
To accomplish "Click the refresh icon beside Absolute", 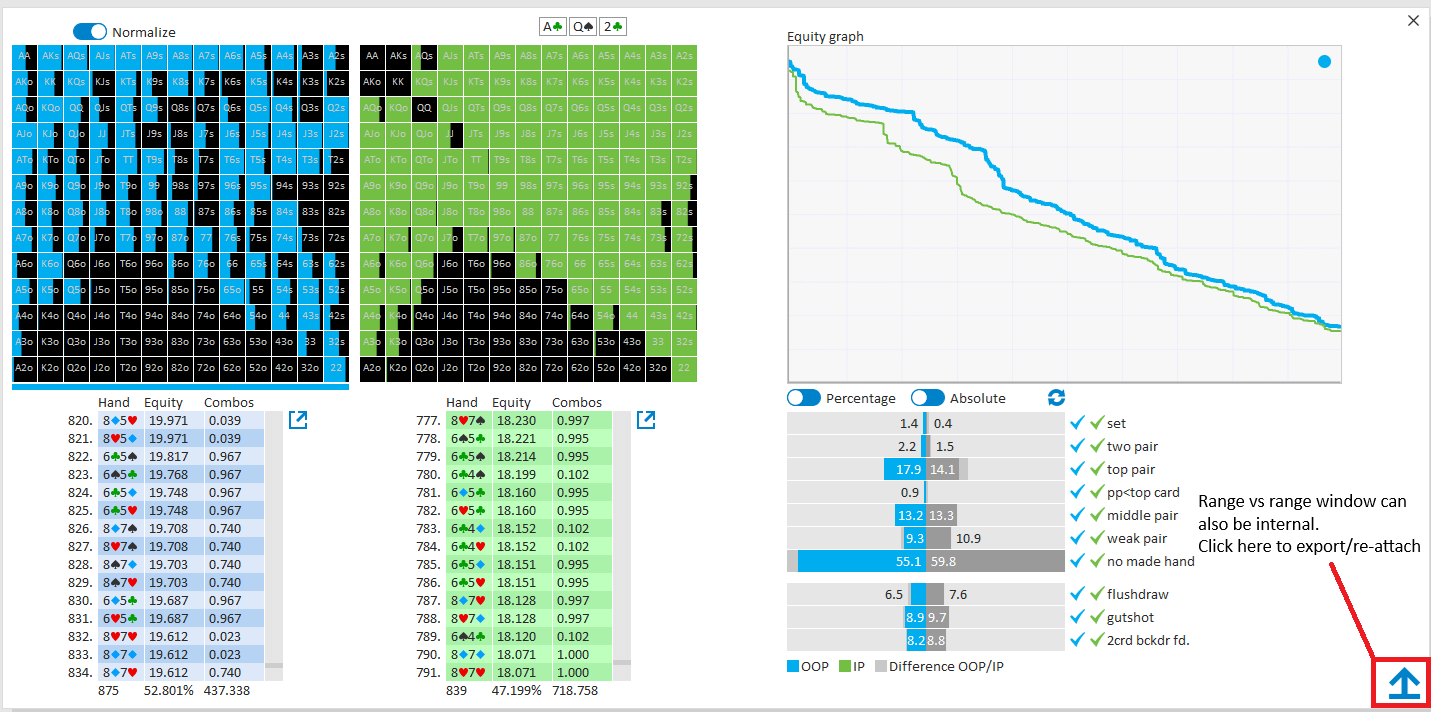I will point(1057,398).
